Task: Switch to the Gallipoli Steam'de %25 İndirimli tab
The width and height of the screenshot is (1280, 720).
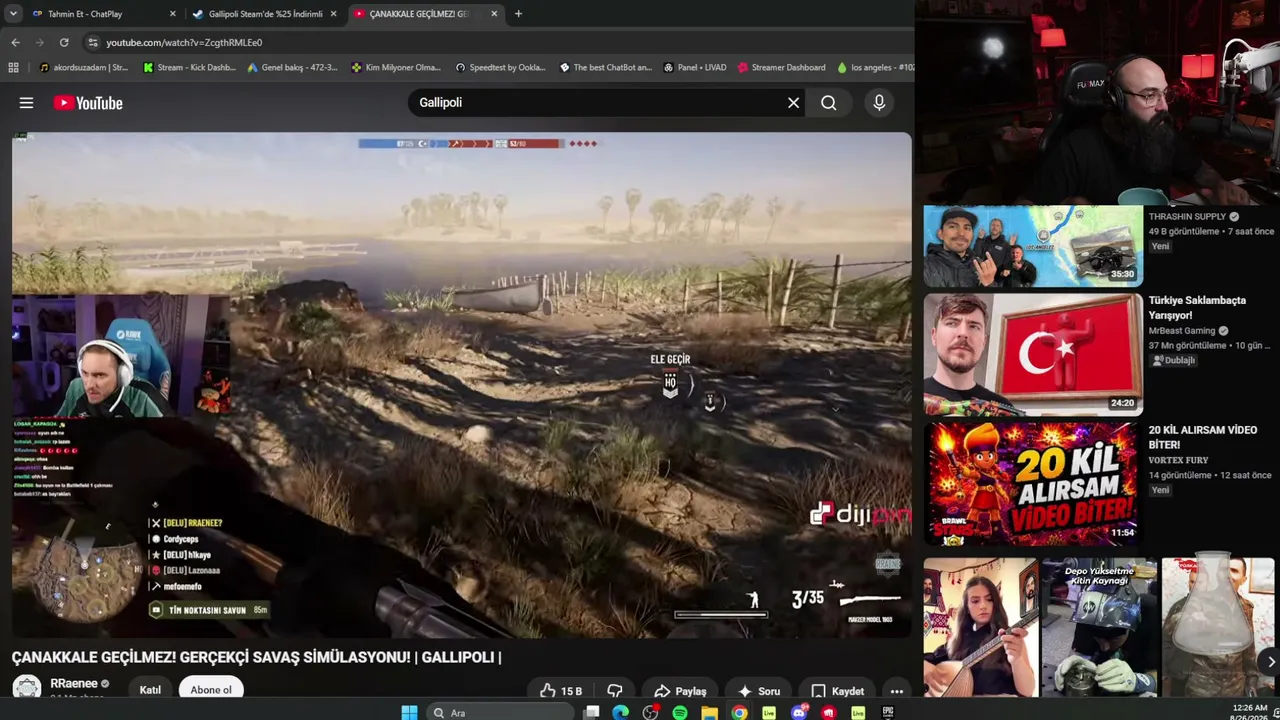Action: 264,14
